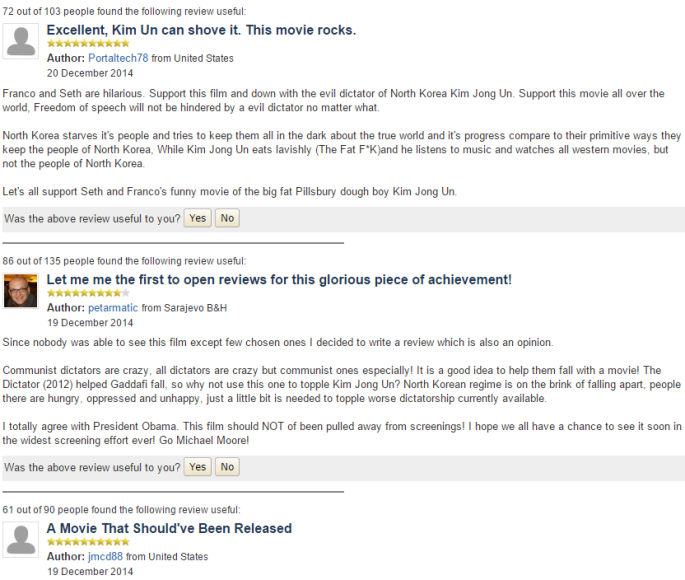Viewport: 685px width, 580px height.
Task: Vote Yes on petarmatic's review usefulness
Action: pos(198,467)
